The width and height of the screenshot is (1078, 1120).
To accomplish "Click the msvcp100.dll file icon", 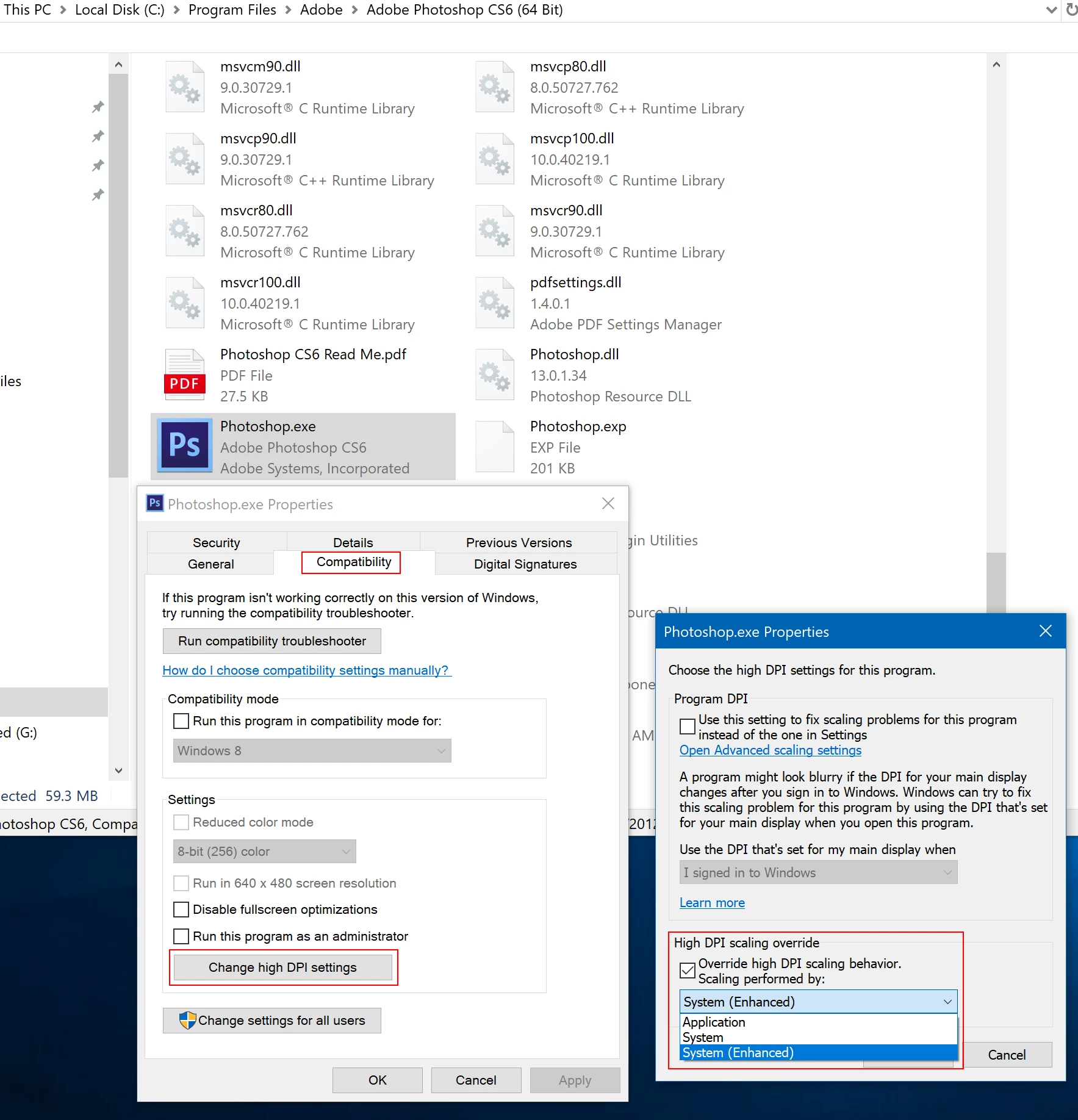I will pyautogui.click(x=495, y=159).
